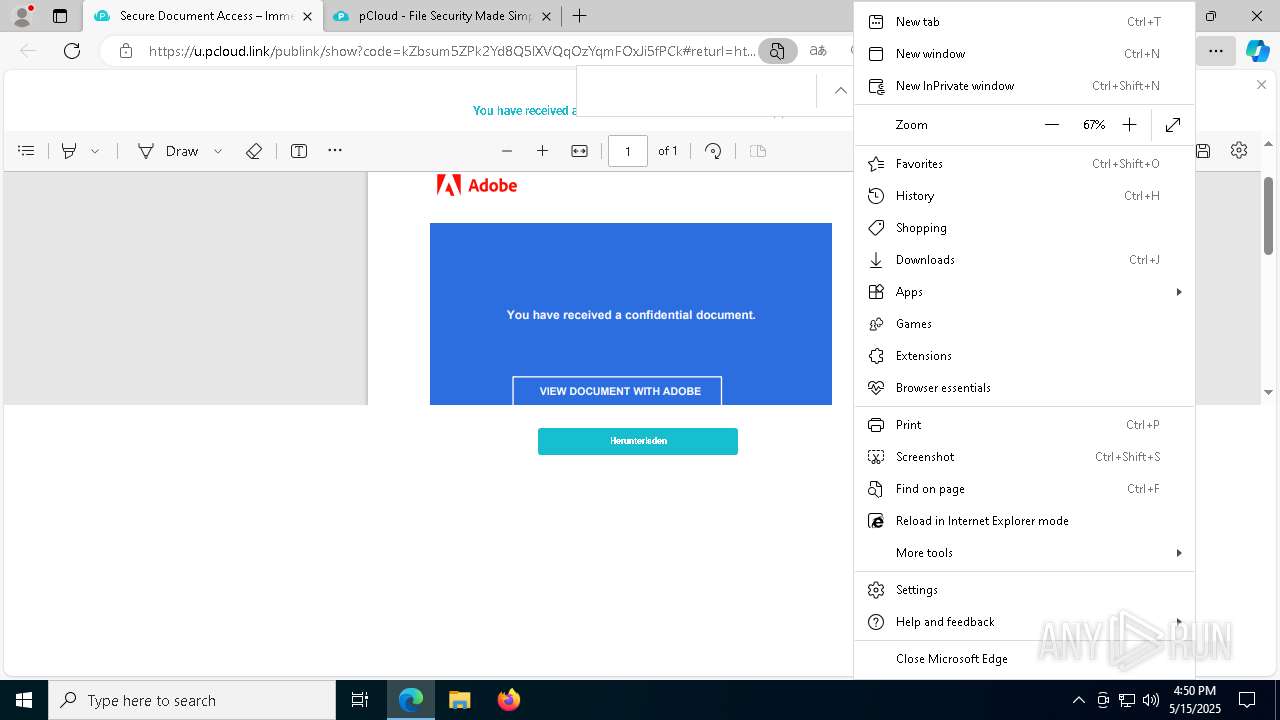Select the Draw tool
This screenshot has height=720, width=1280.
[x=168, y=151]
